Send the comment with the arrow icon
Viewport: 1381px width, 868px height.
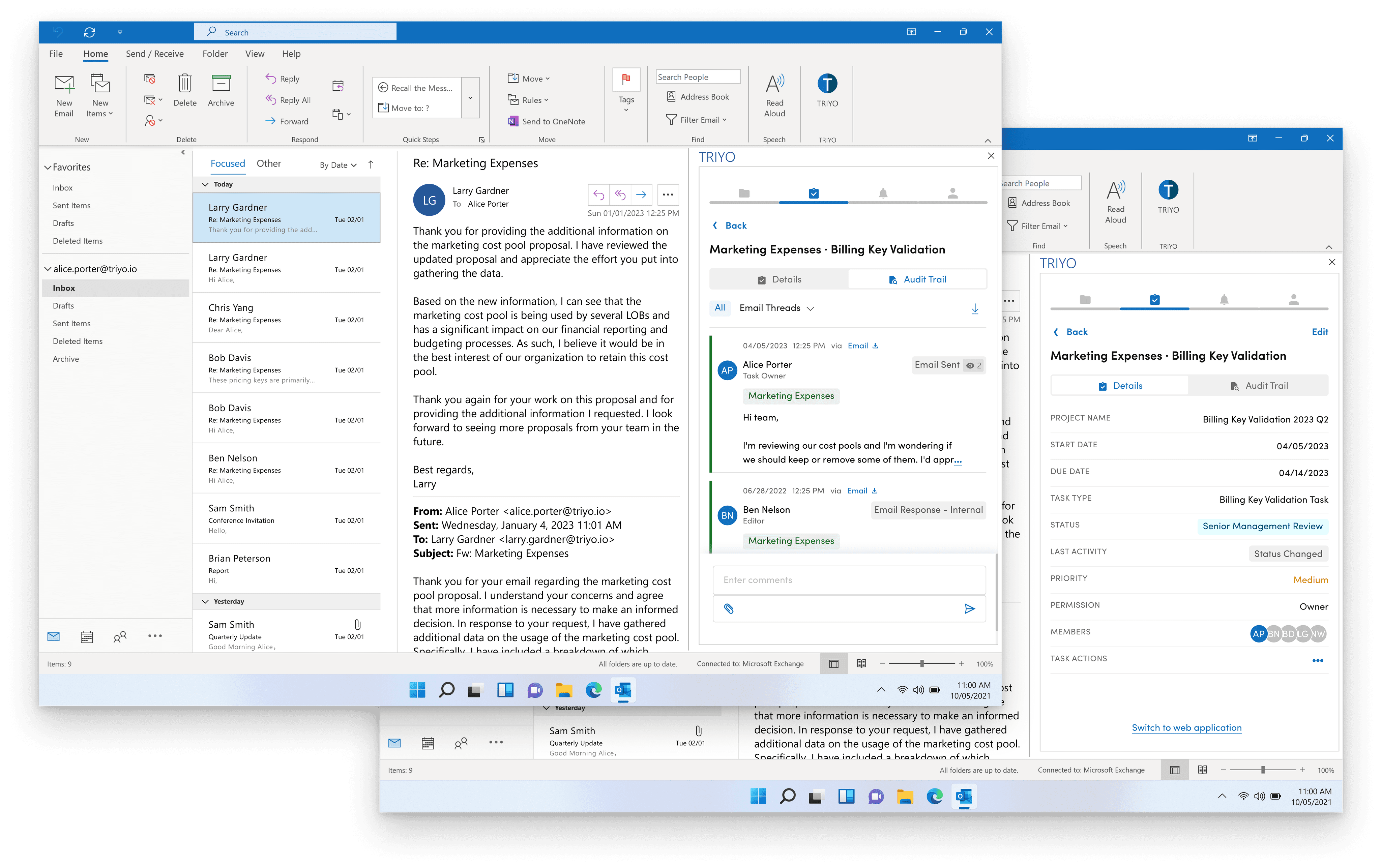tap(969, 609)
